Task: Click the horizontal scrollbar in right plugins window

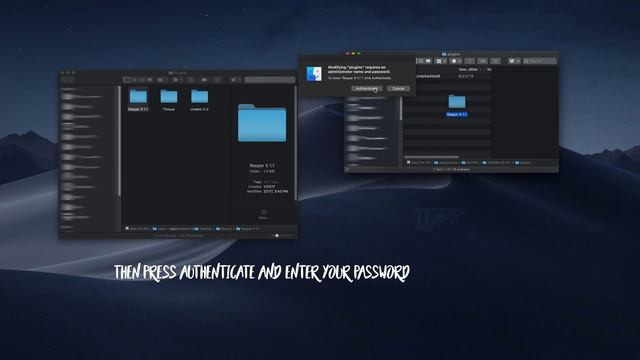Action: click(431, 157)
